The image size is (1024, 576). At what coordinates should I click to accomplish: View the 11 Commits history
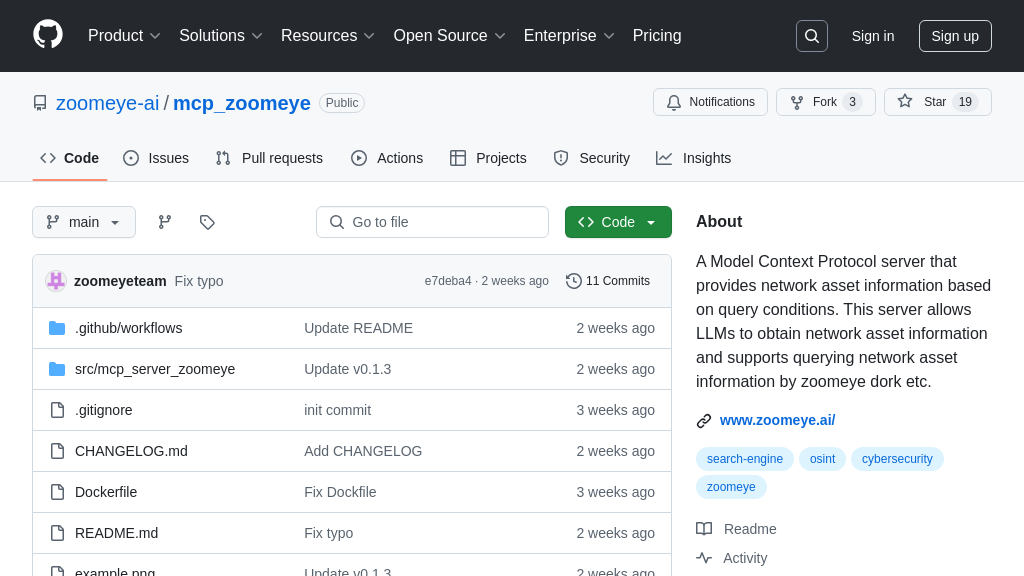608,281
